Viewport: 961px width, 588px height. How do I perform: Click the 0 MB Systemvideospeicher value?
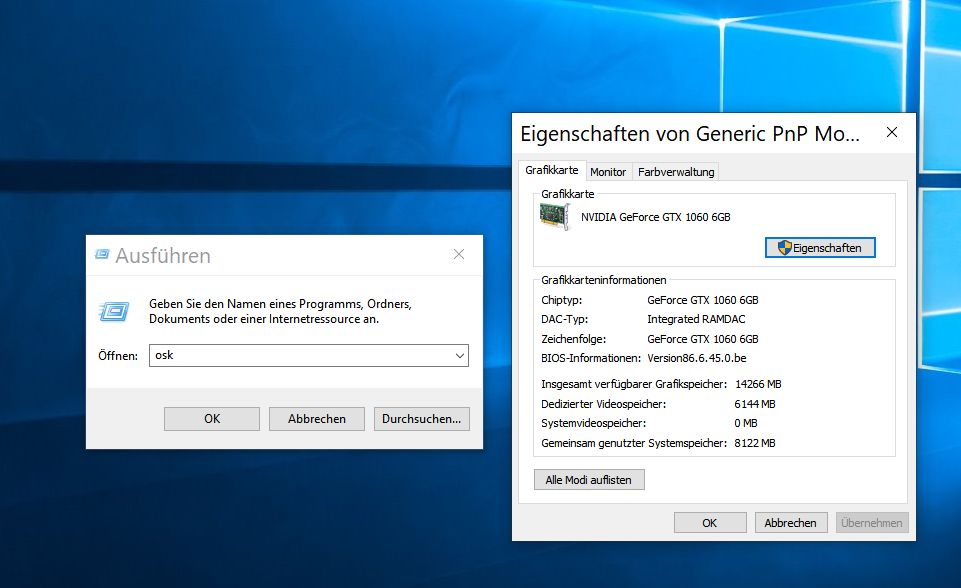pos(746,424)
